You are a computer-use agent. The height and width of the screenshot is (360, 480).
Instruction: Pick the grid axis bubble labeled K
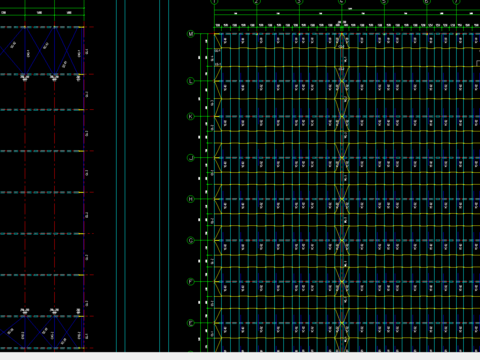pyautogui.click(x=191, y=116)
